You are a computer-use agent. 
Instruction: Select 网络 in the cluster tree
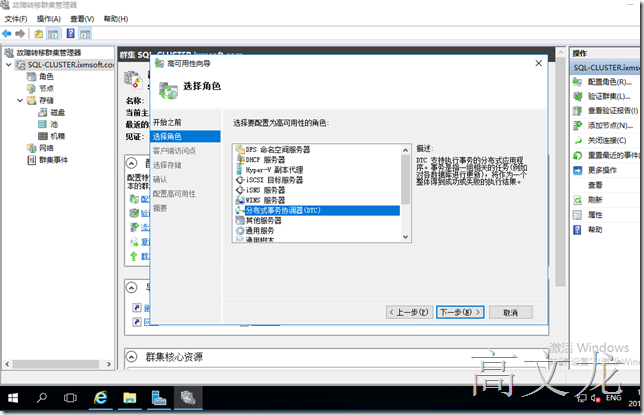pos(46,148)
